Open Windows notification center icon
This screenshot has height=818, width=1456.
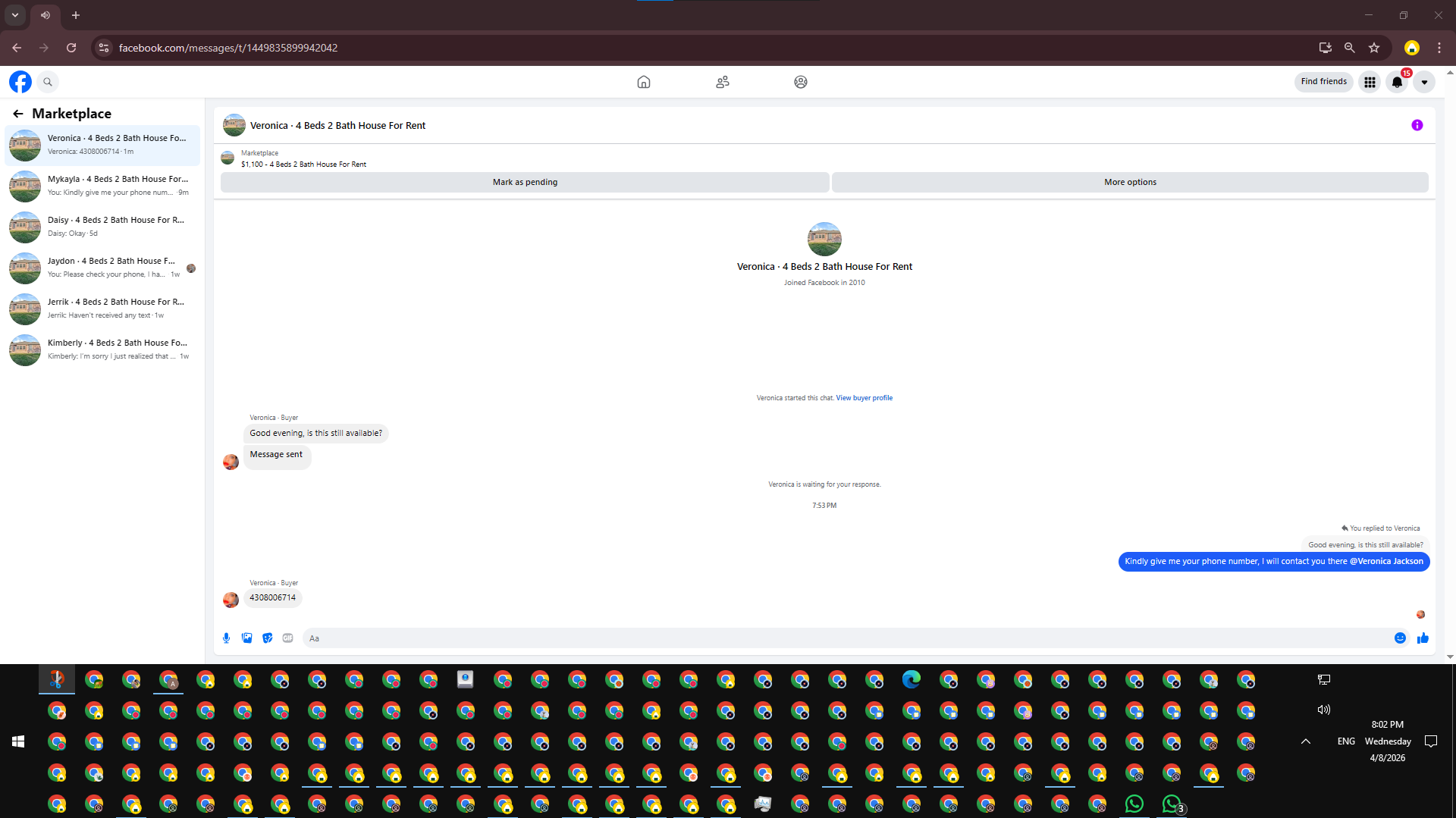(1431, 741)
